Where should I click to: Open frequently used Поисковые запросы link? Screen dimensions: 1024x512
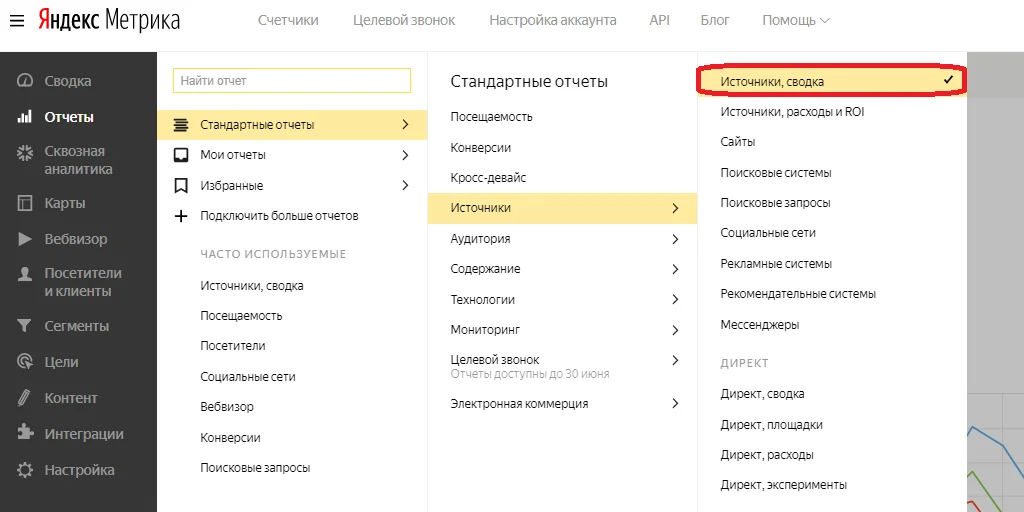[x=255, y=468]
